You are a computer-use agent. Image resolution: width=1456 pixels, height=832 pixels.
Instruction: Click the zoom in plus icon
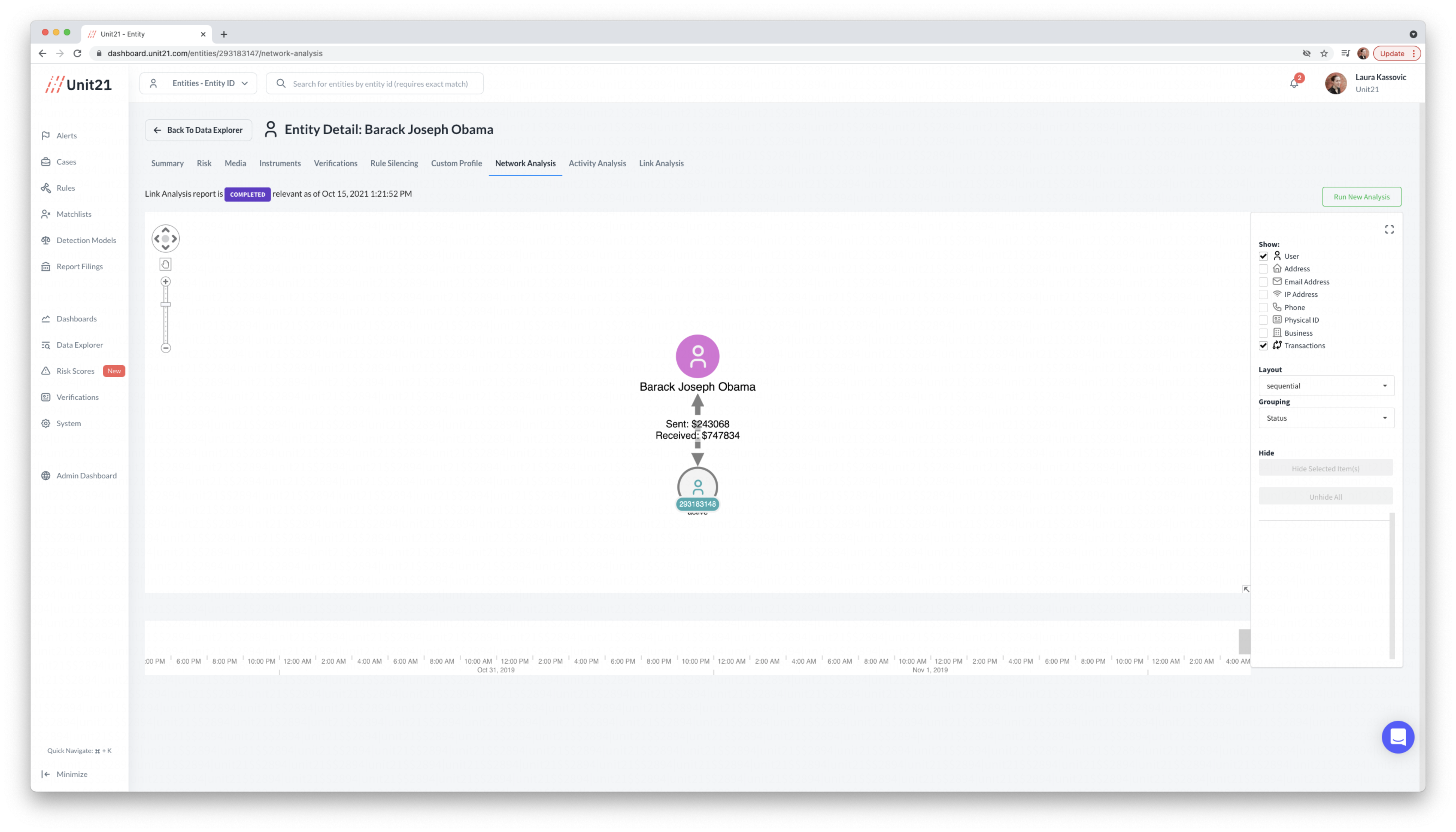tap(166, 282)
